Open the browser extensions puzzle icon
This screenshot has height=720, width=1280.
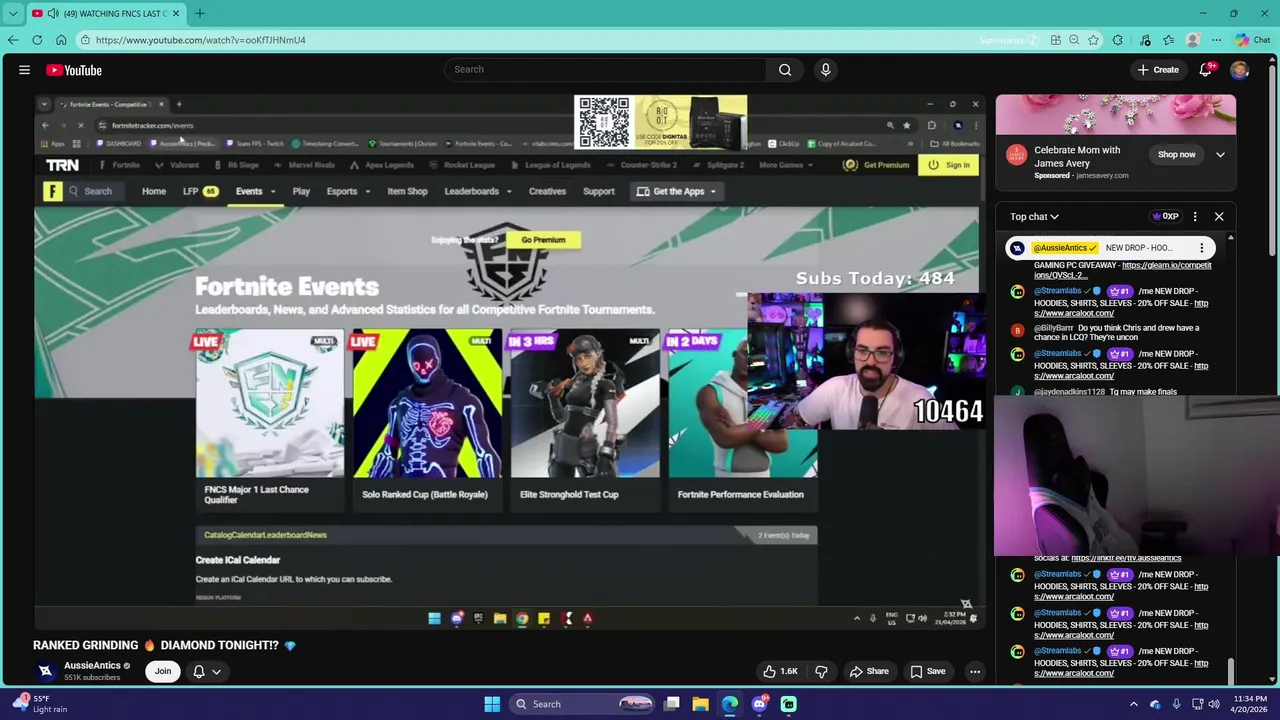(1118, 40)
